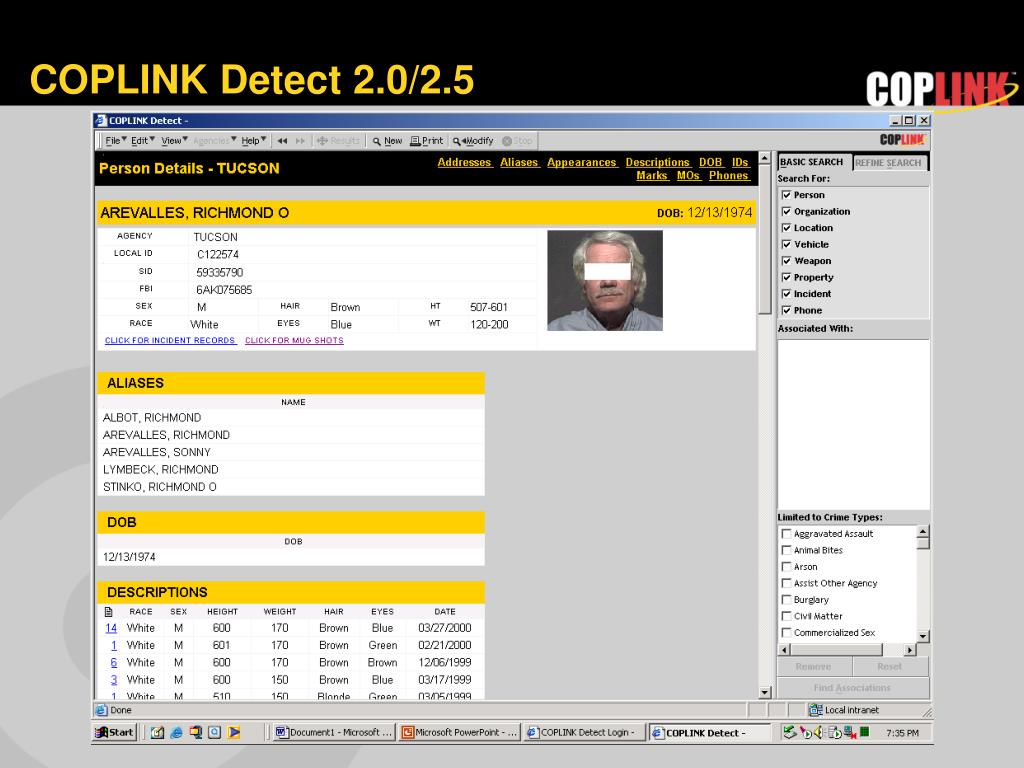Click the person details scrollbar down arrow
The image size is (1024, 768).
coord(765,692)
